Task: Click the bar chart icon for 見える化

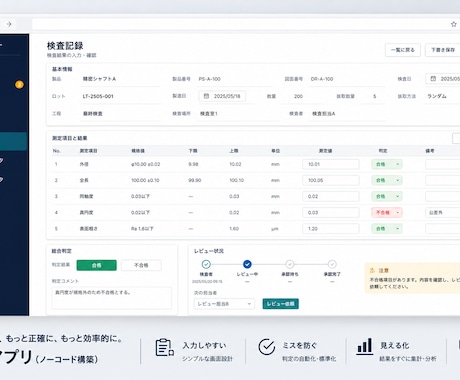Action: pyautogui.click(x=365, y=347)
